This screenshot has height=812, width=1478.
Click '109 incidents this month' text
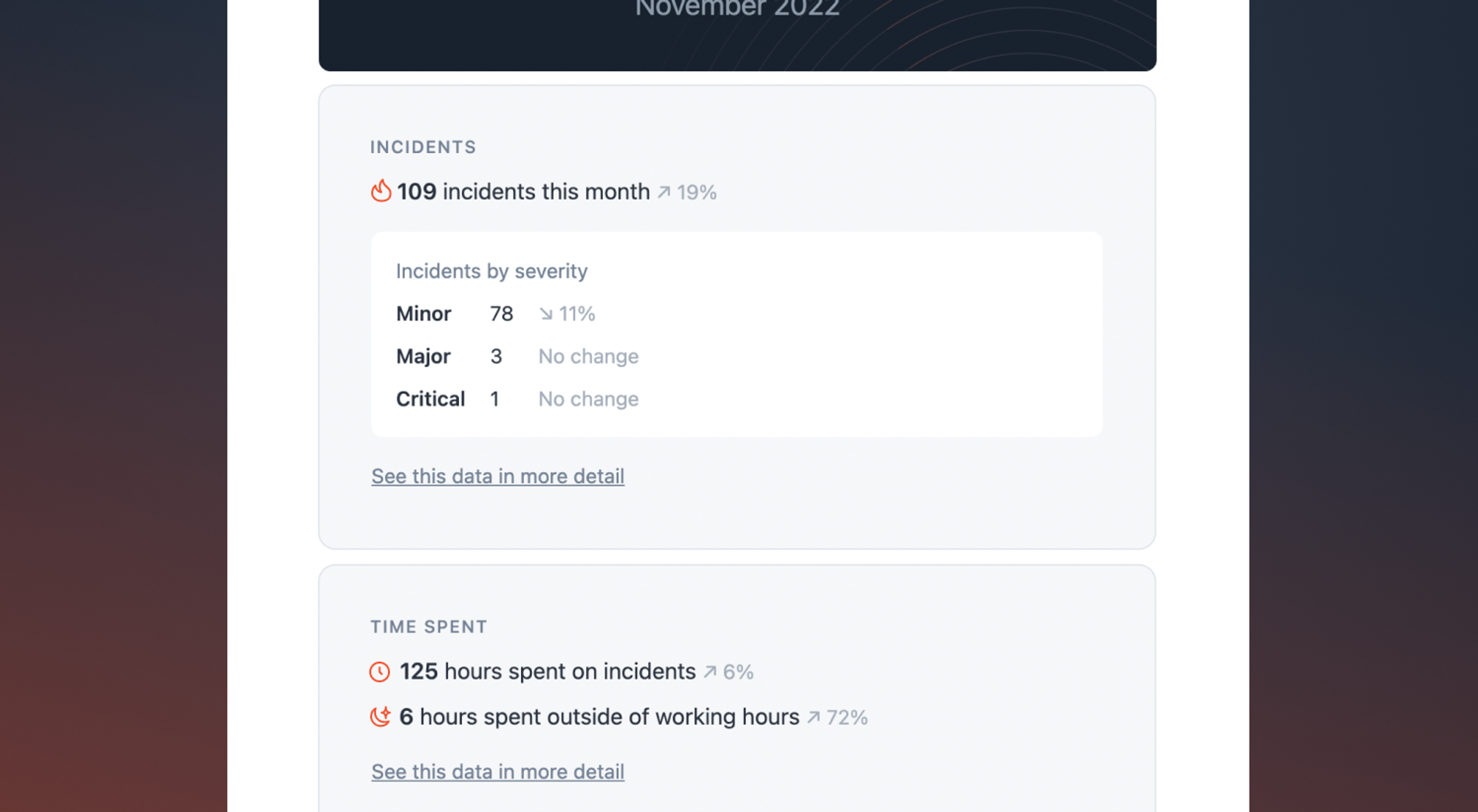(523, 192)
